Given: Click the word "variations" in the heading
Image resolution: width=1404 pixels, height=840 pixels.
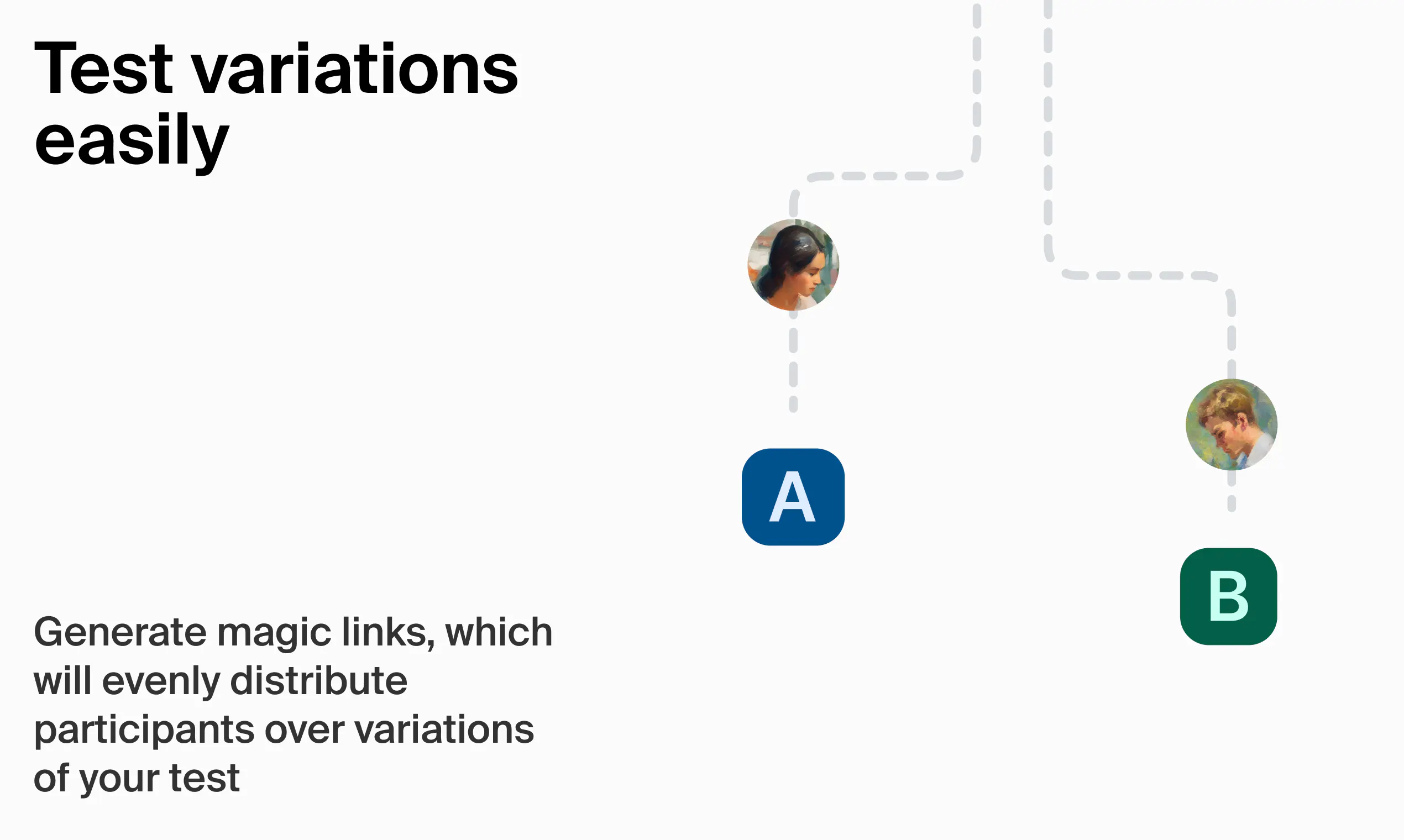Looking at the screenshot, I should 355,69.
